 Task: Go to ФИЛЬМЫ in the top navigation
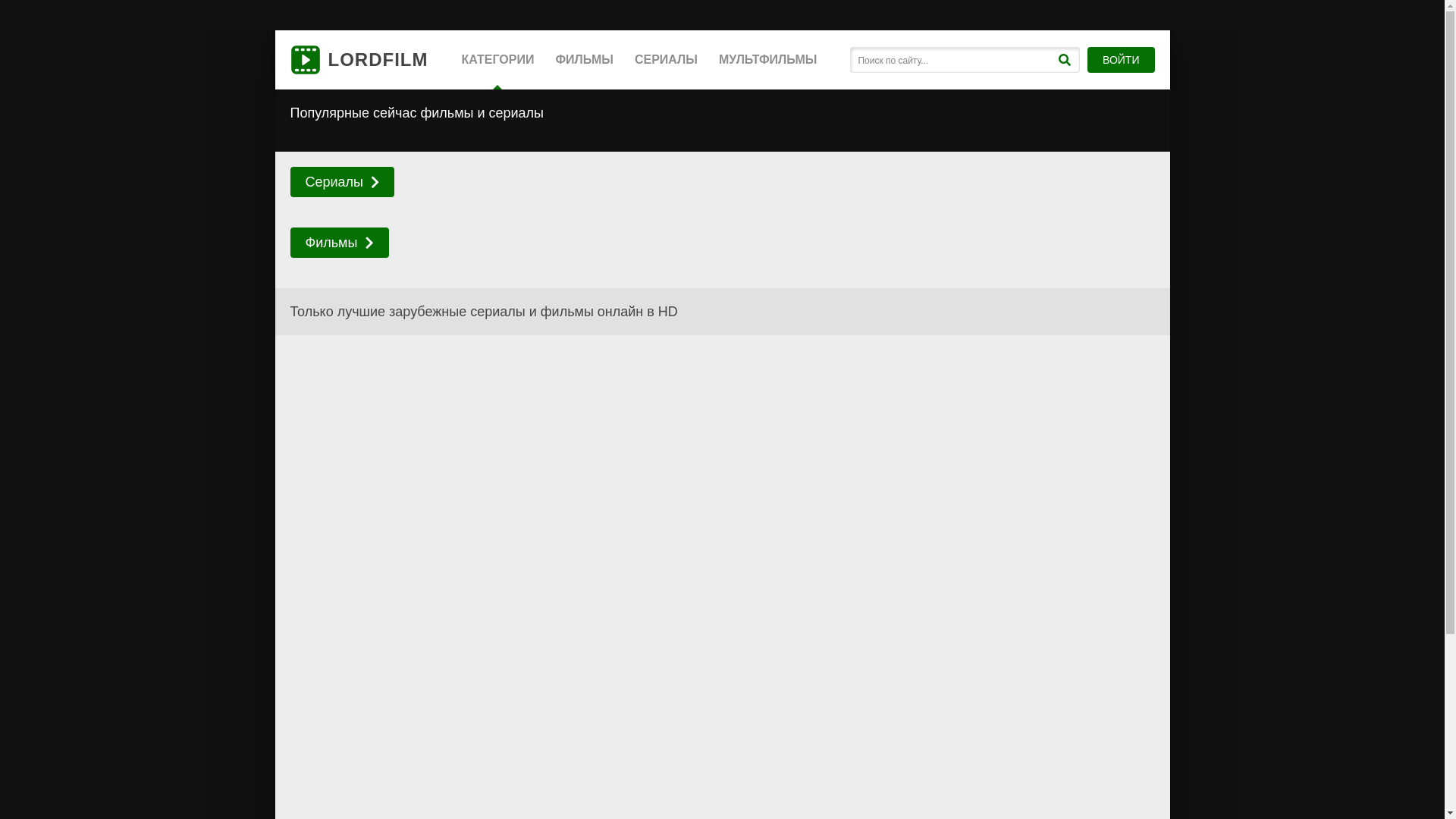pyautogui.click(x=584, y=60)
